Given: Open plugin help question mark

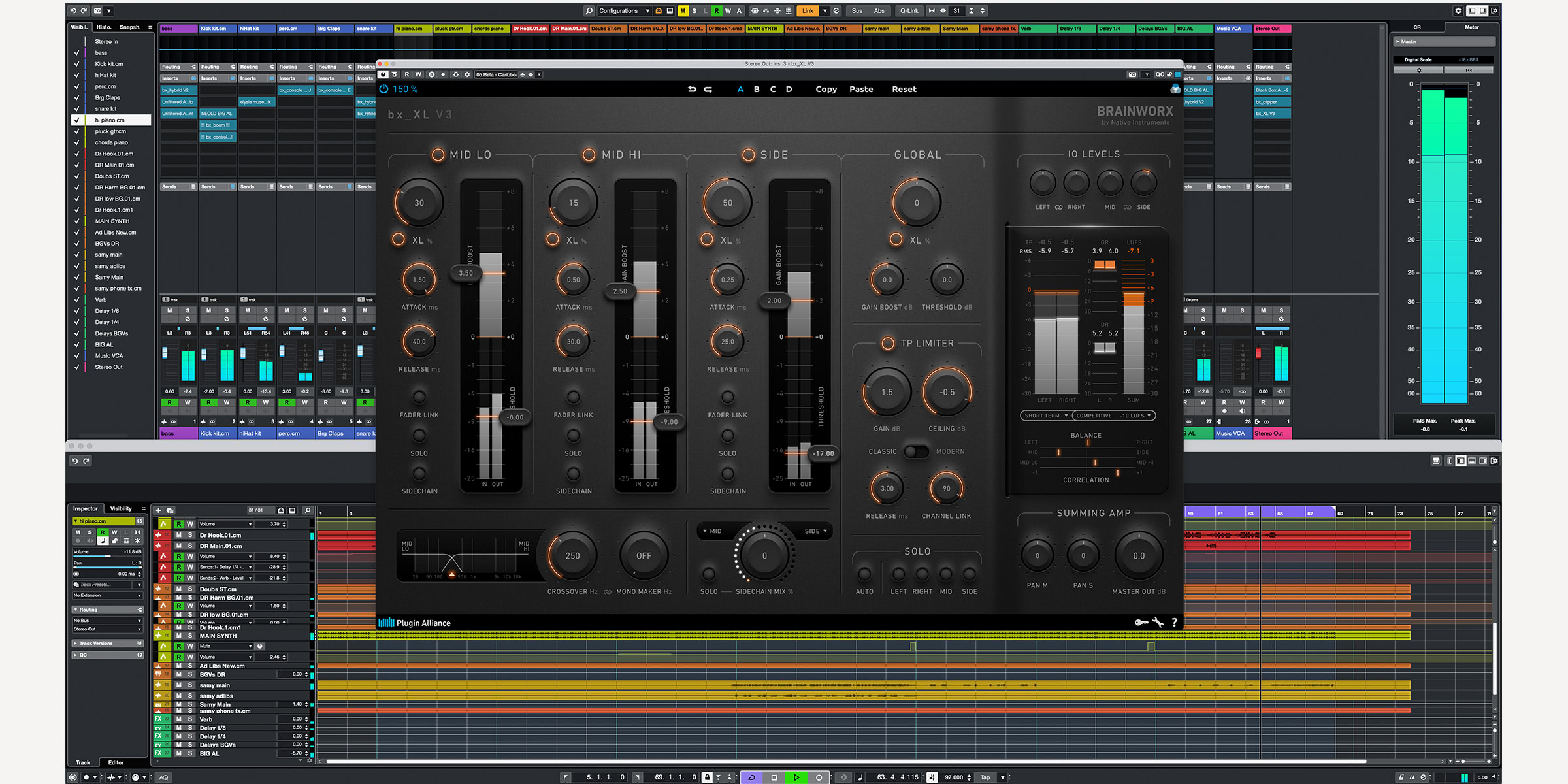Looking at the screenshot, I should click(x=1174, y=623).
